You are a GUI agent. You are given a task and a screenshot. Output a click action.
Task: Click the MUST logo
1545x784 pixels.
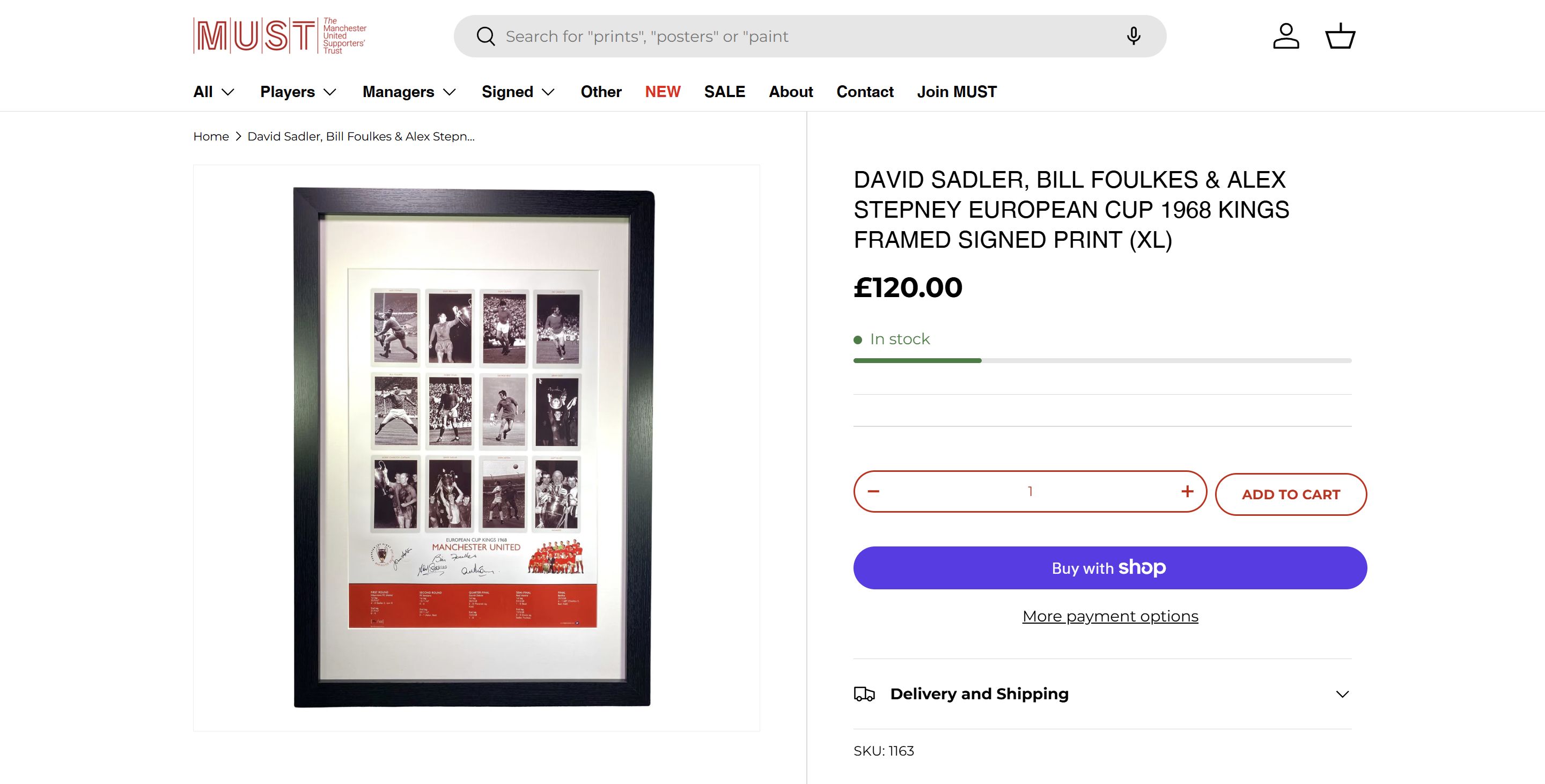[279, 36]
